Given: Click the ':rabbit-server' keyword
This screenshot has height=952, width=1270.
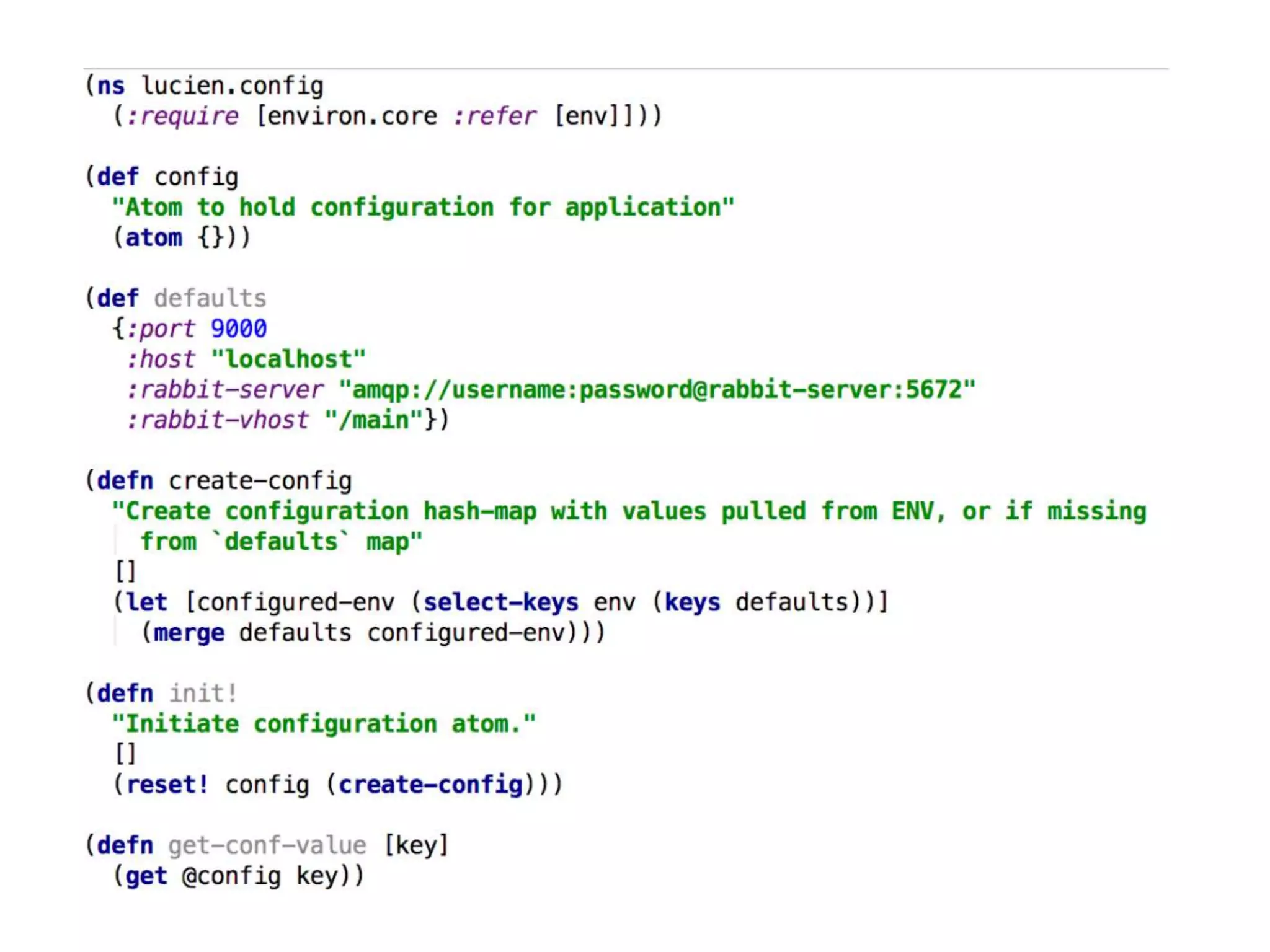Looking at the screenshot, I should pyautogui.click(x=224, y=390).
